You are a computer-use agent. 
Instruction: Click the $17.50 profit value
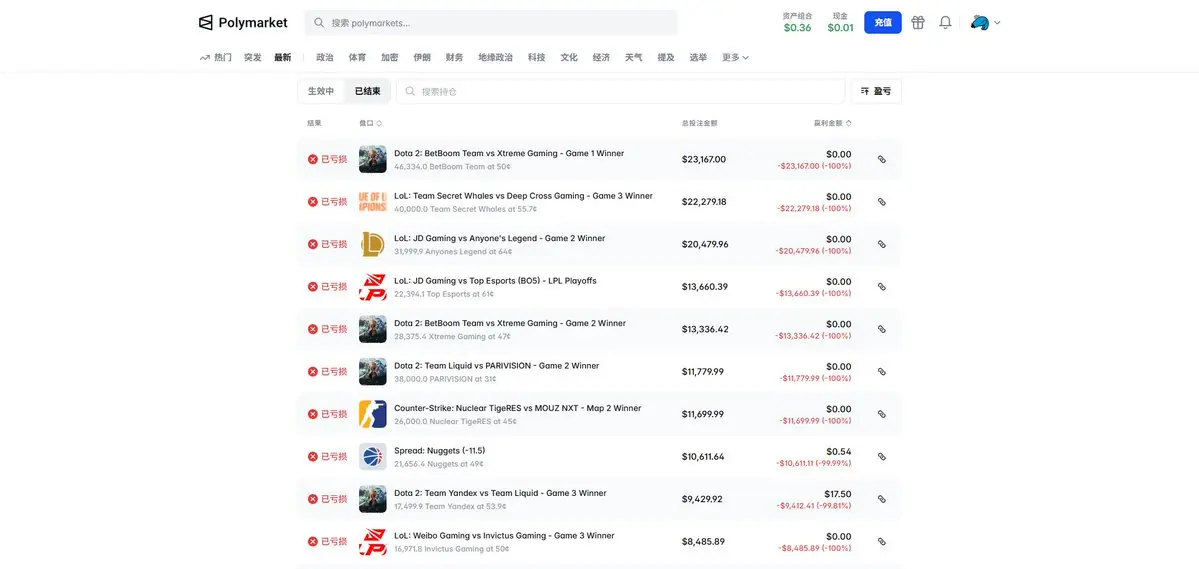click(x=839, y=494)
